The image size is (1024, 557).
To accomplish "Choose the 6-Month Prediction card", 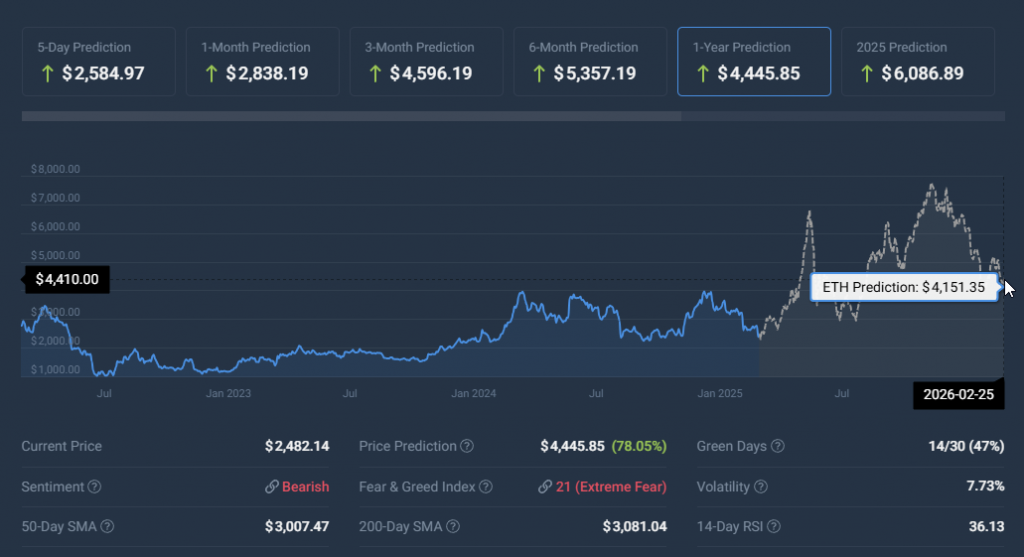I will (x=590, y=62).
